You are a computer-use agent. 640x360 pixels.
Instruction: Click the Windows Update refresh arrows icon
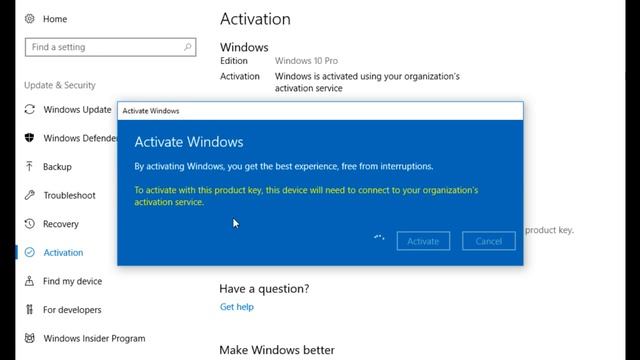point(29,109)
